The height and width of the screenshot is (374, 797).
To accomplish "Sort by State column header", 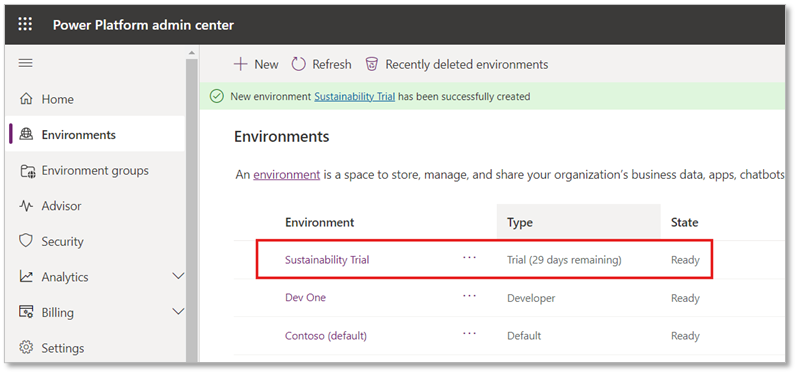I will click(x=684, y=223).
